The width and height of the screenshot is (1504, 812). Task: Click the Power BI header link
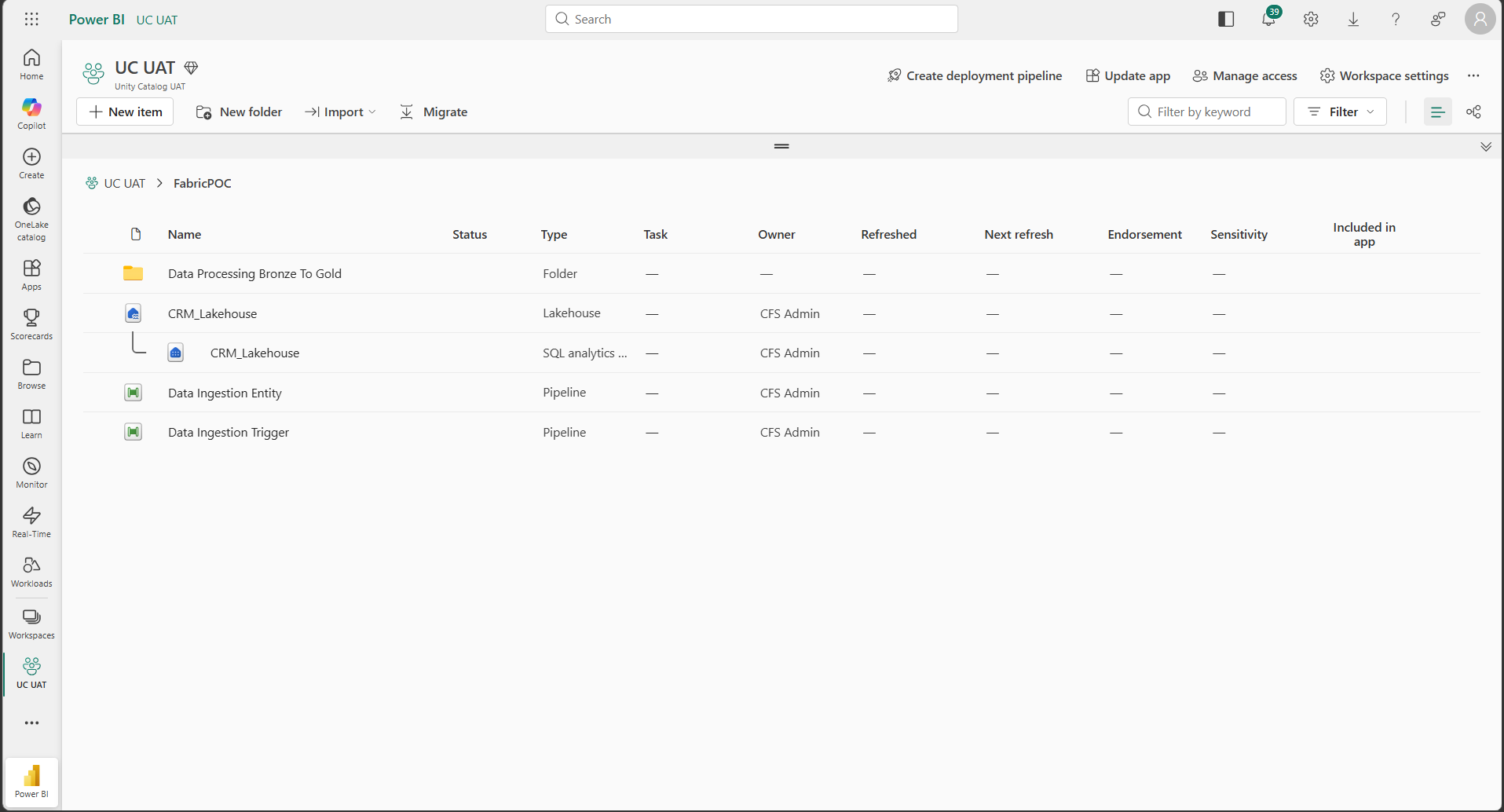point(97,19)
